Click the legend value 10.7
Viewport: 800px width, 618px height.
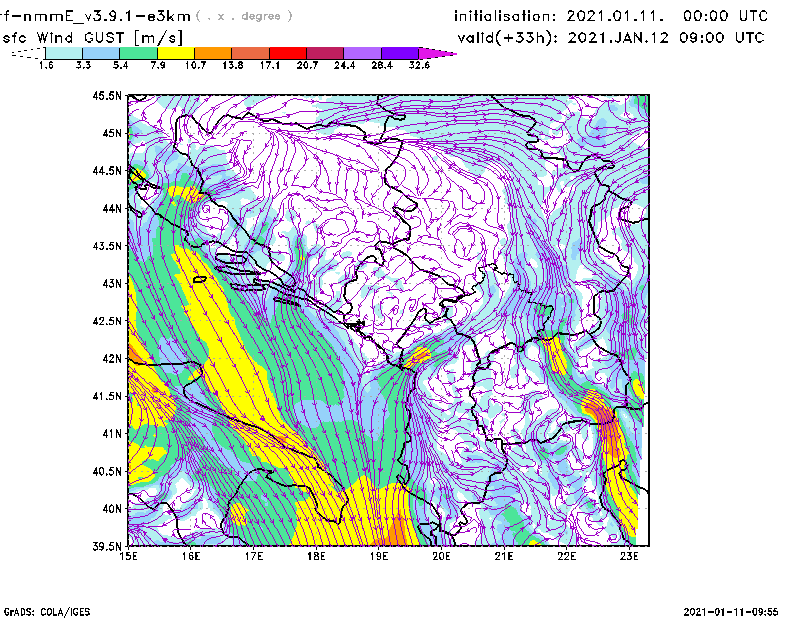click(195, 65)
